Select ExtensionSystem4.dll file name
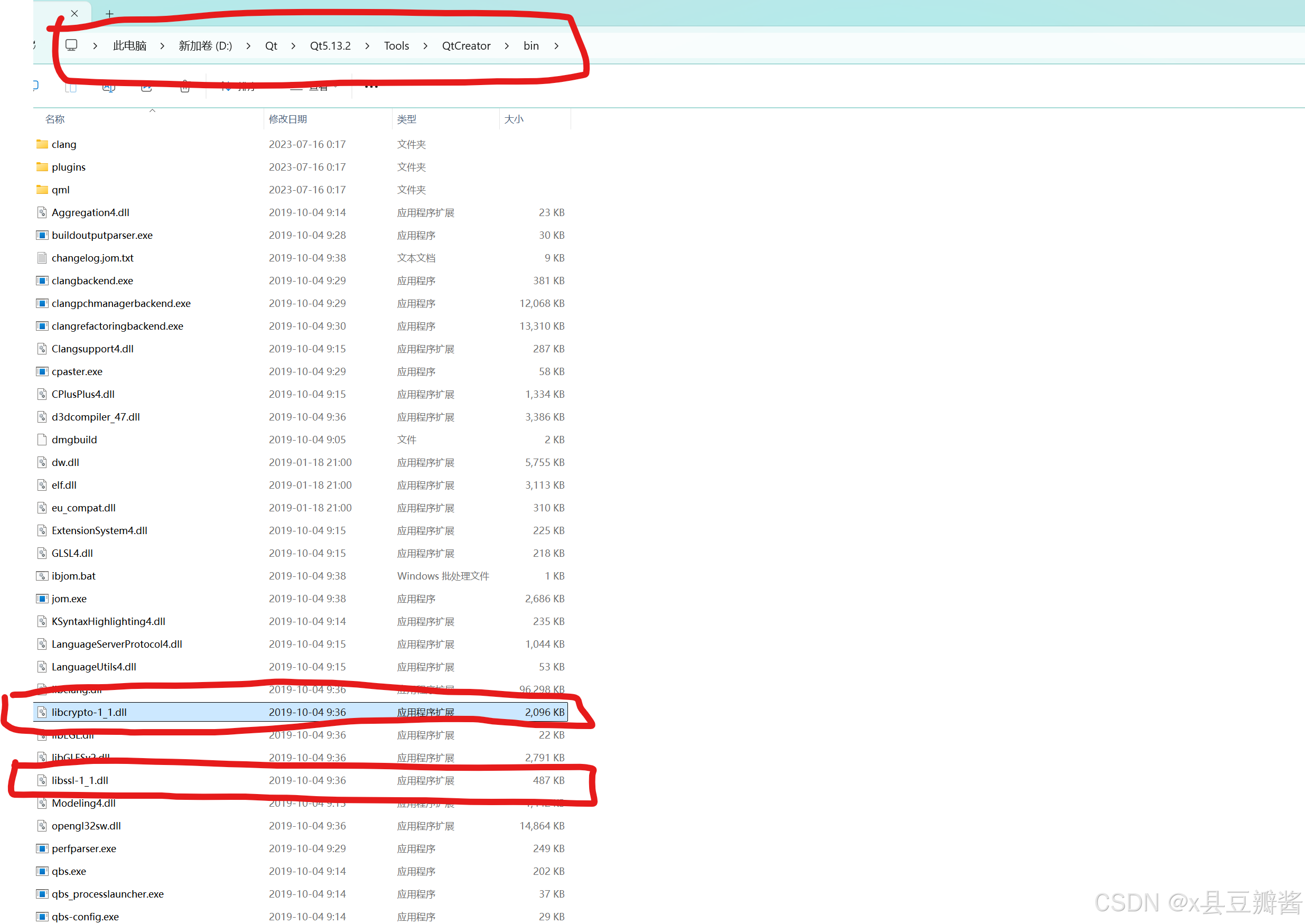1305x924 pixels. point(99,530)
